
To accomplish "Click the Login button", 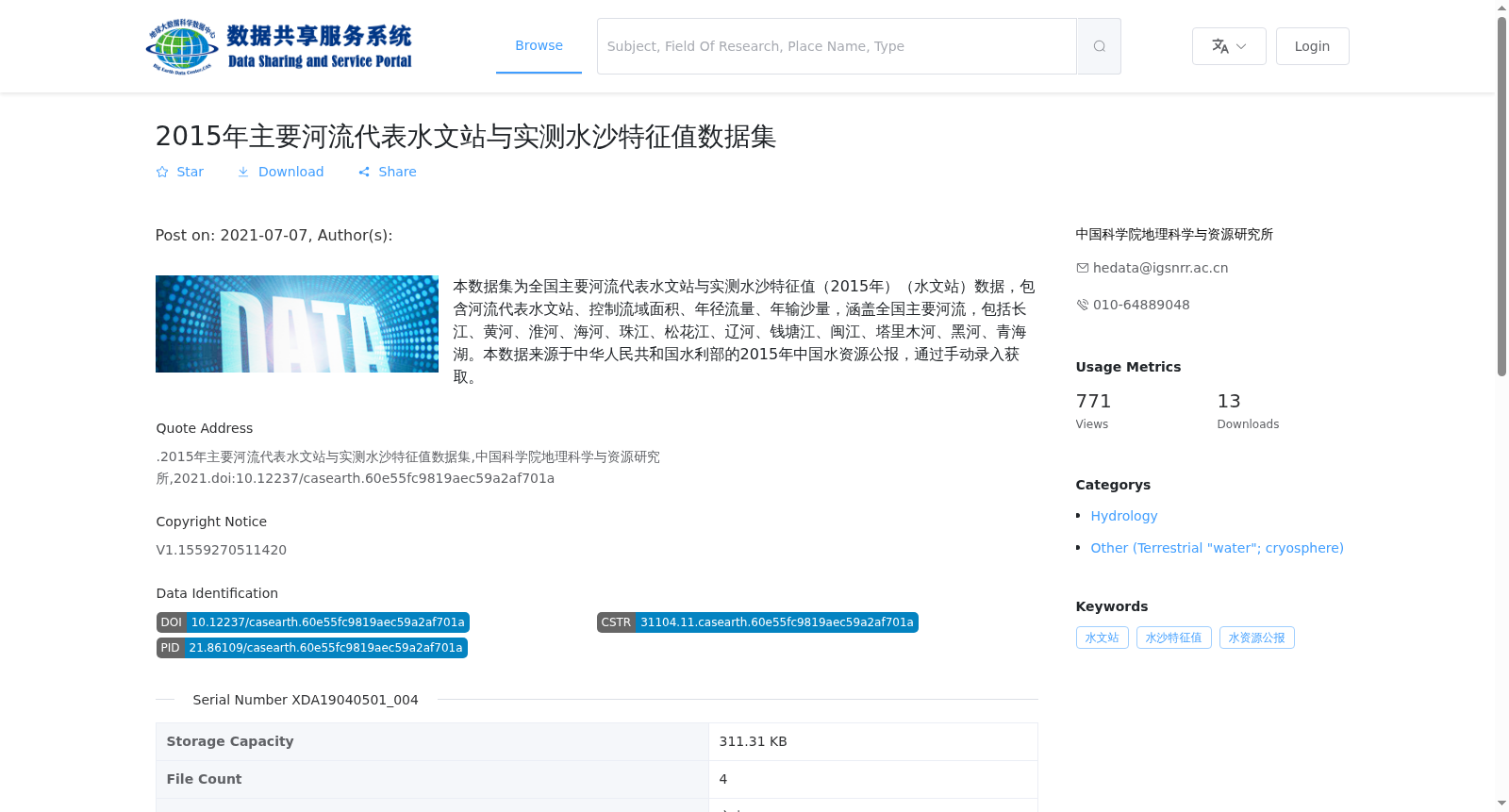I will 1312,46.
